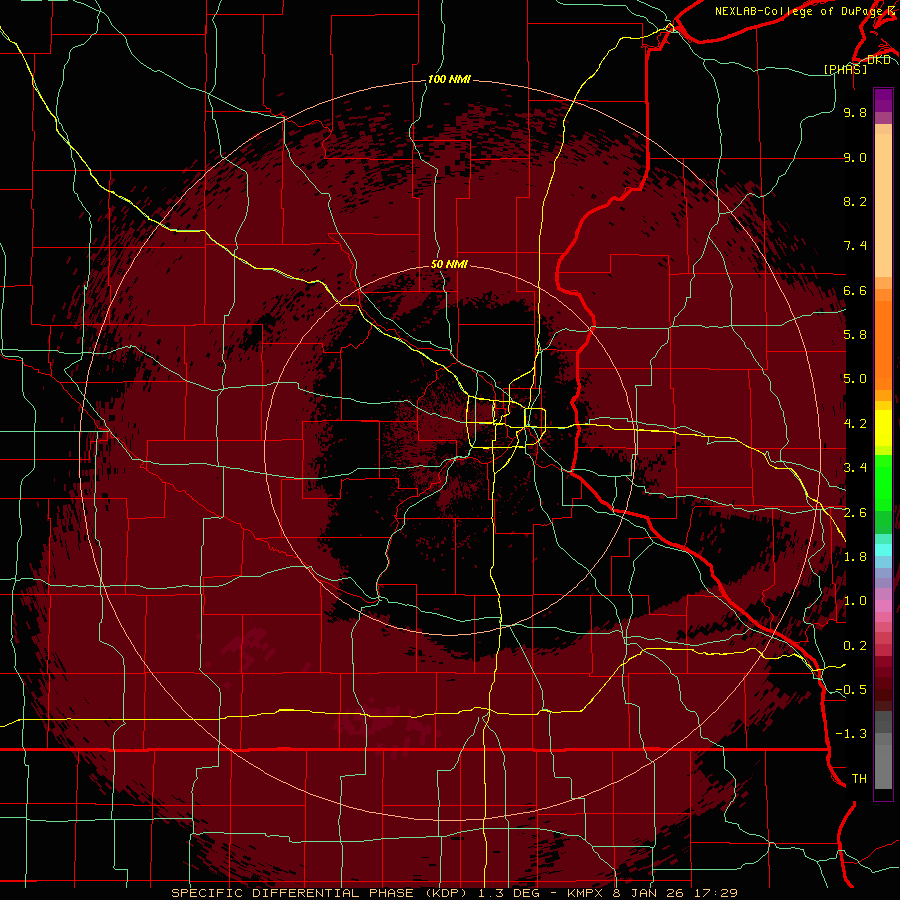
Task: Click the "TH" threshold label on legend
Action: pyautogui.click(x=859, y=779)
